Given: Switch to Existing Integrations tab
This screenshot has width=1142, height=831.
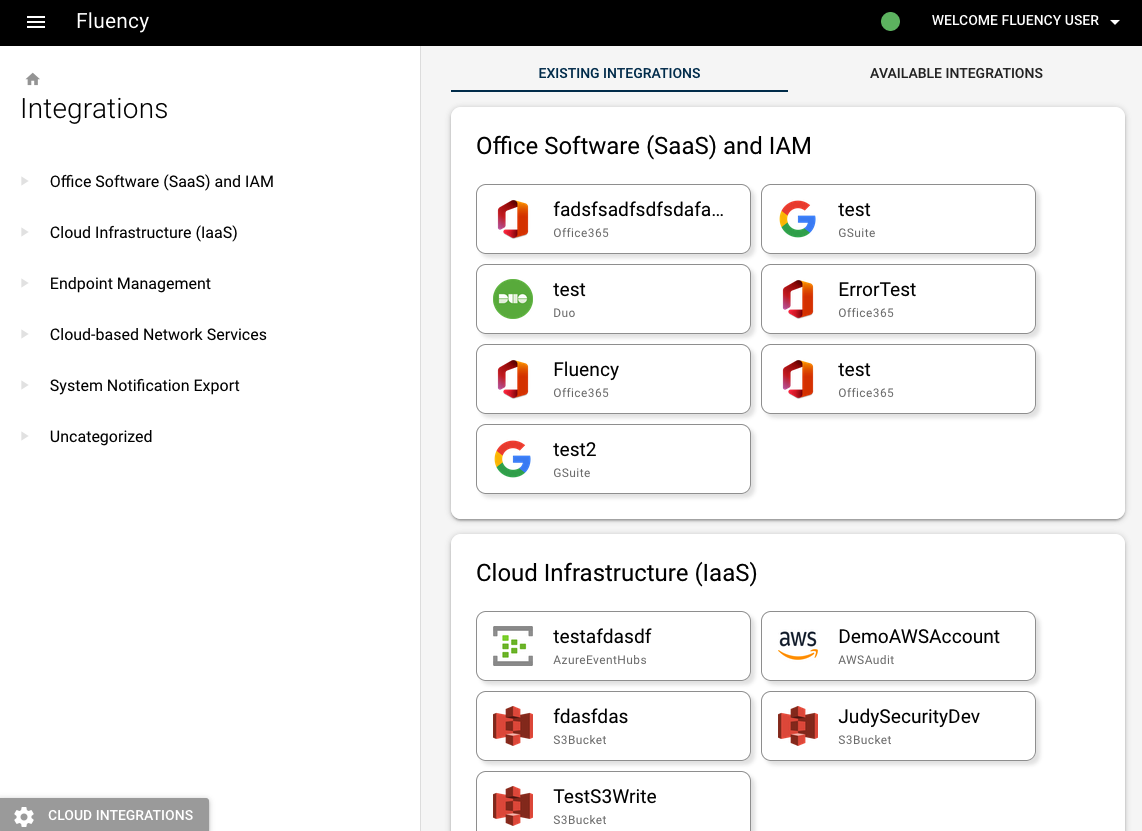Looking at the screenshot, I should [619, 73].
